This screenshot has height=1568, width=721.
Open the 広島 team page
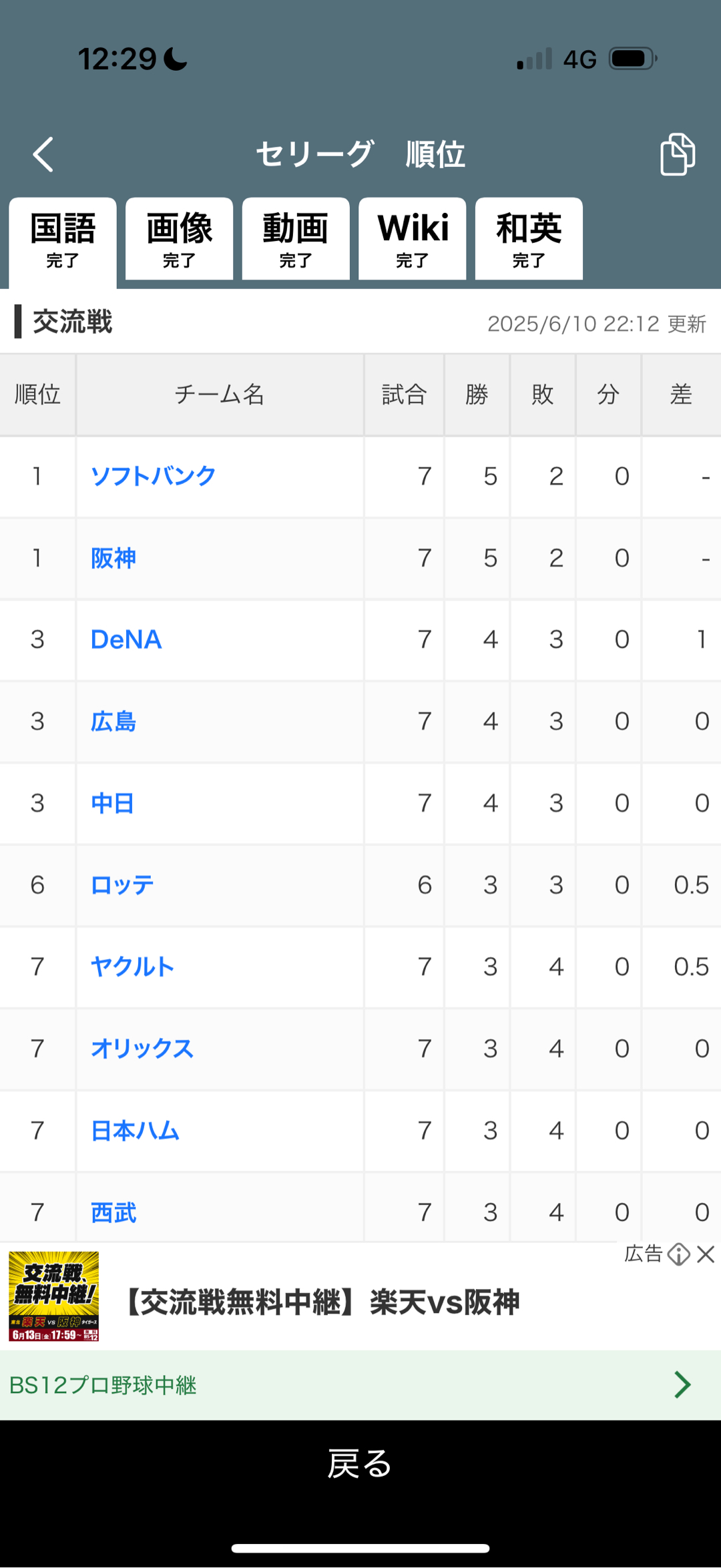113,722
